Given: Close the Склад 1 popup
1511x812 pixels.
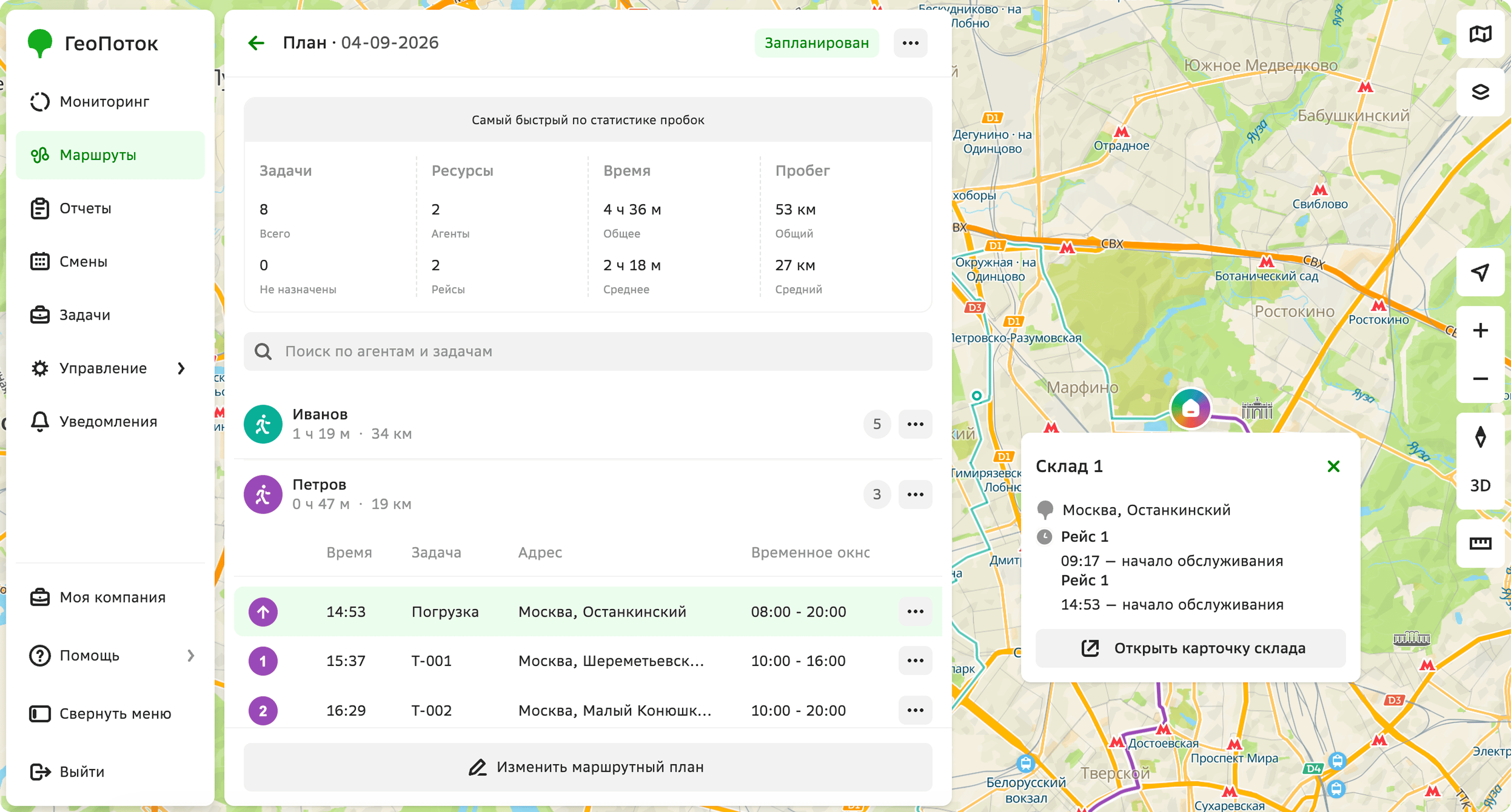Looking at the screenshot, I should click(x=1333, y=466).
